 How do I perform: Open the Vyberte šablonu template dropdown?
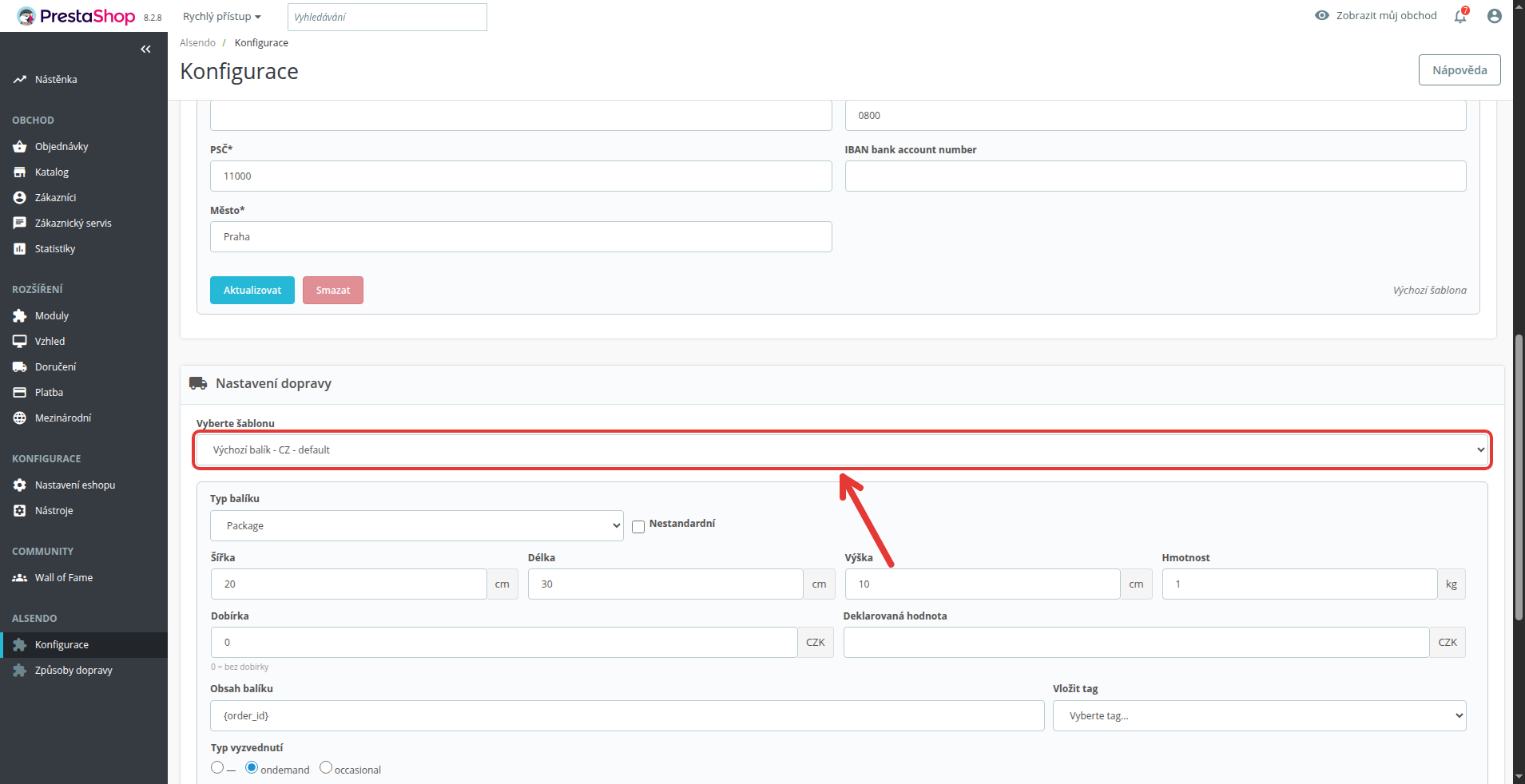(x=843, y=450)
